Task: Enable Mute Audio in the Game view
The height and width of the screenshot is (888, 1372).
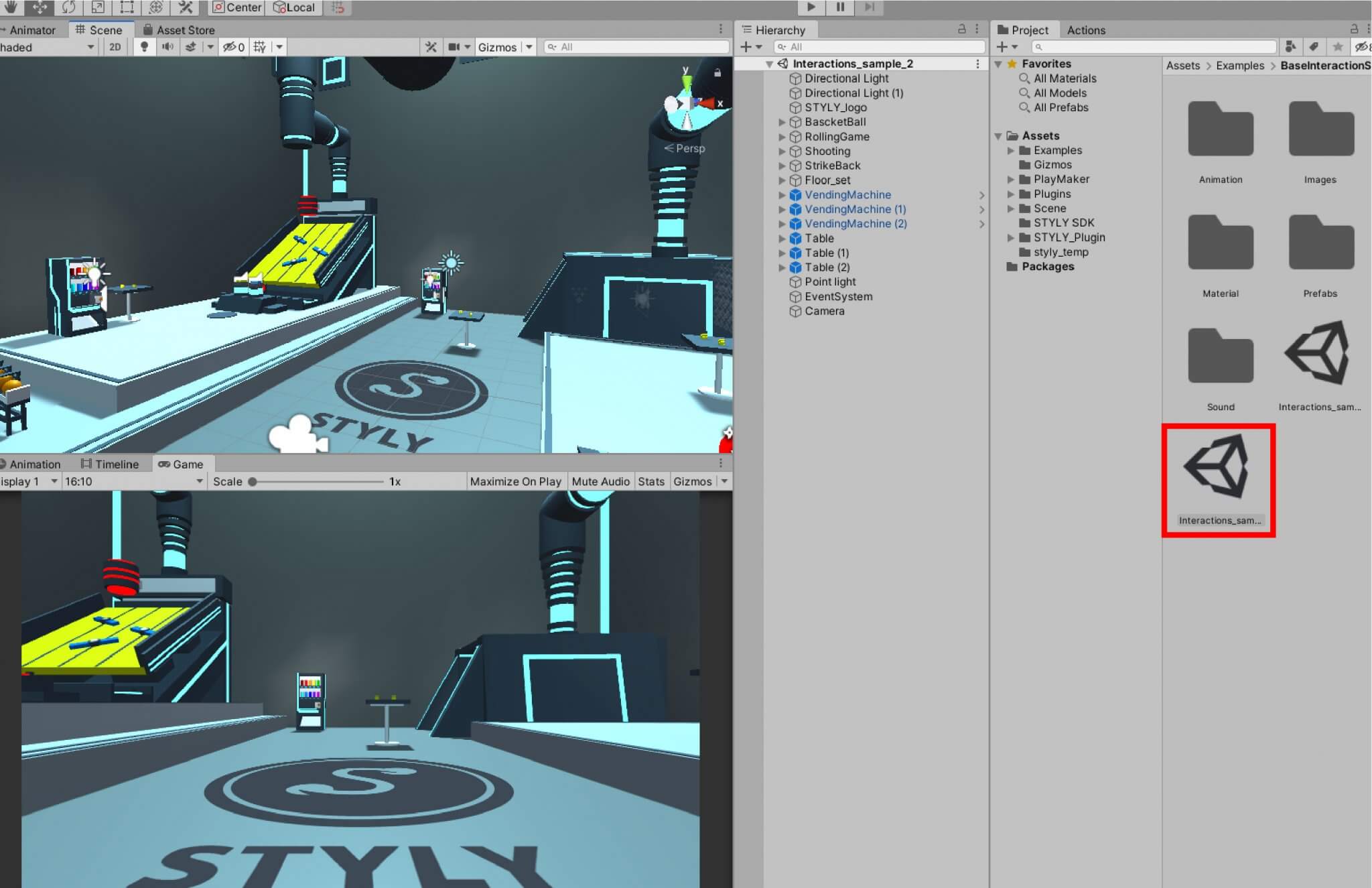Action: pos(600,481)
